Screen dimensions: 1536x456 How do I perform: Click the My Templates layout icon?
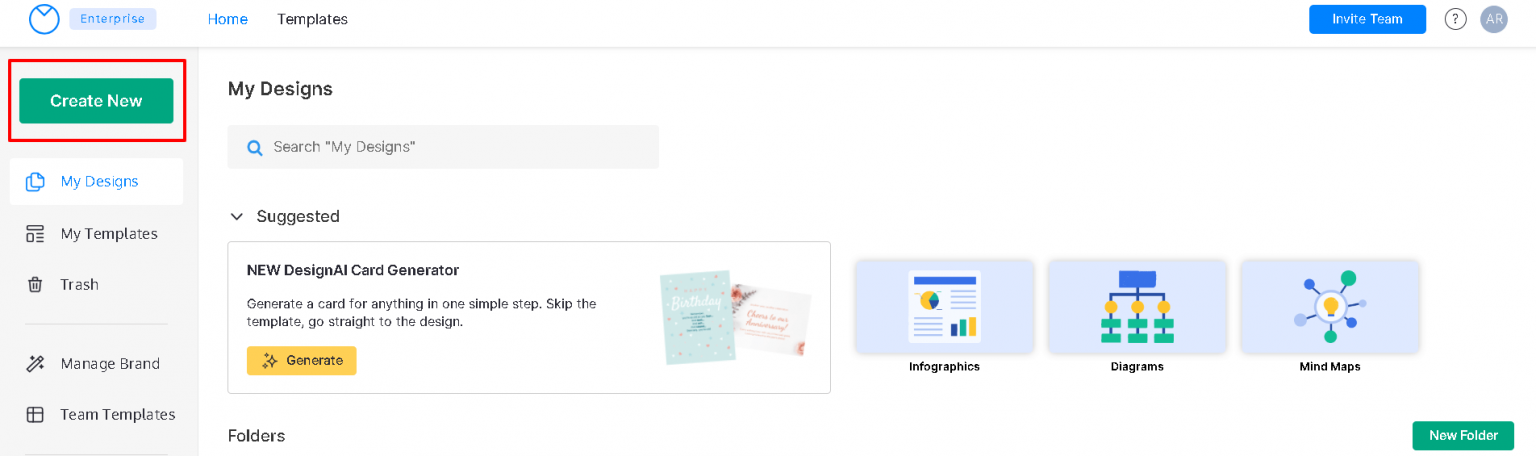click(35, 234)
